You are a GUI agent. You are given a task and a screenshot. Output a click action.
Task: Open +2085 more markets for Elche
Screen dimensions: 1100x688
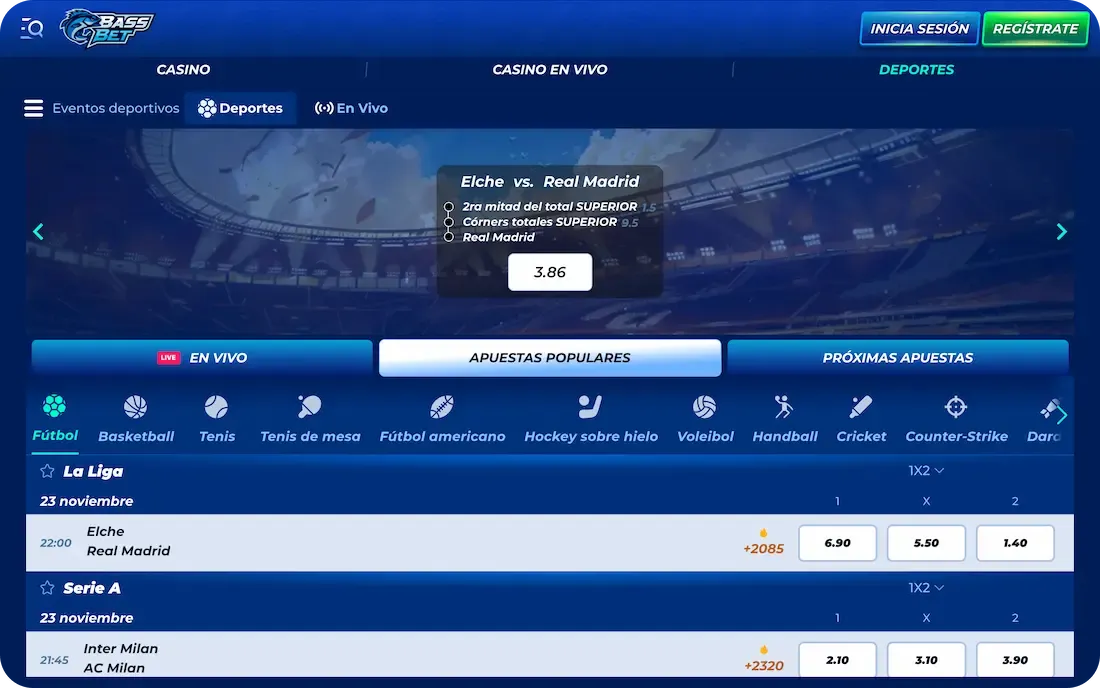coord(763,548)
